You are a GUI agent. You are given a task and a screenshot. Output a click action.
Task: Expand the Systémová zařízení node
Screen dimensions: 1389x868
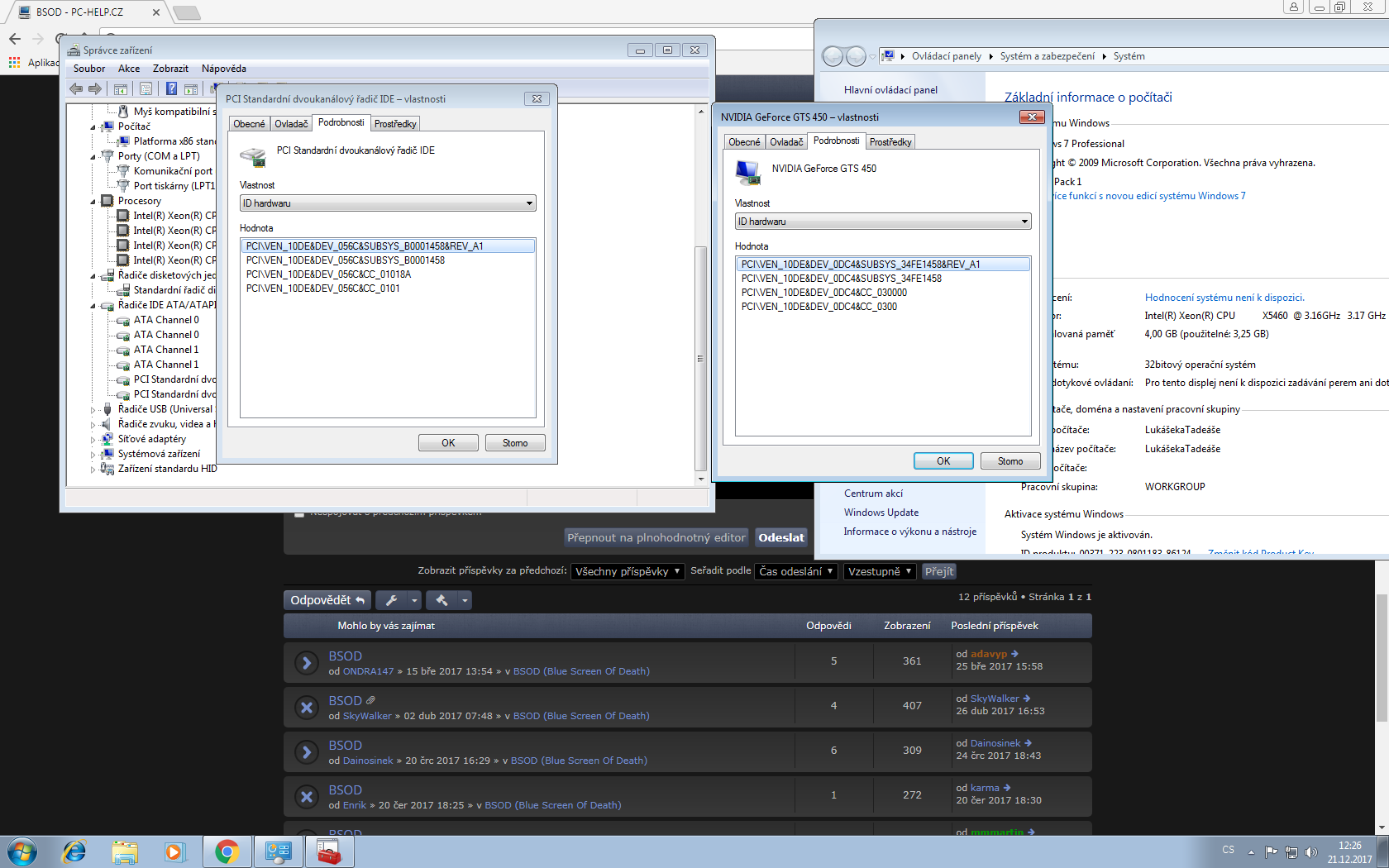tap(93, 454)
